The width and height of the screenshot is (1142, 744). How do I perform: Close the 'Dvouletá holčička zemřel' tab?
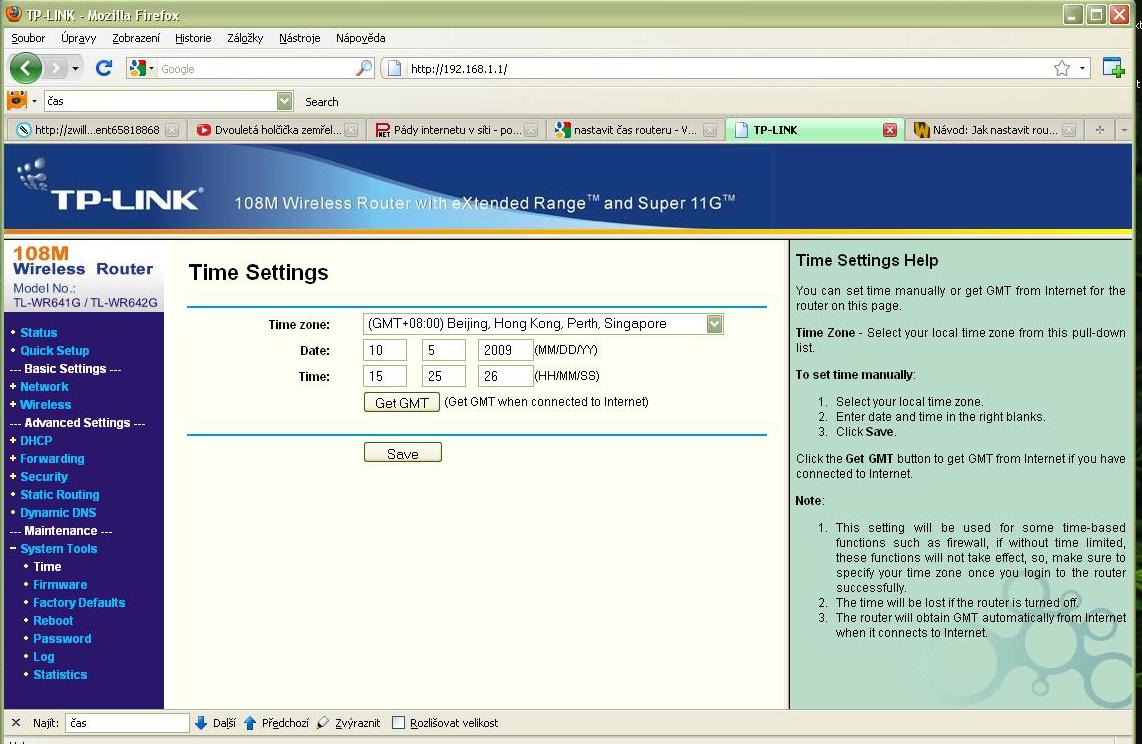pos(351,130)
